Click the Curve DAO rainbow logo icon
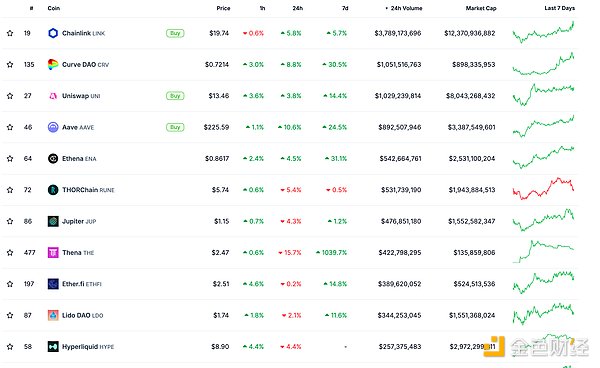Viewport: 600px width, 368px height. tap(53, 65)
